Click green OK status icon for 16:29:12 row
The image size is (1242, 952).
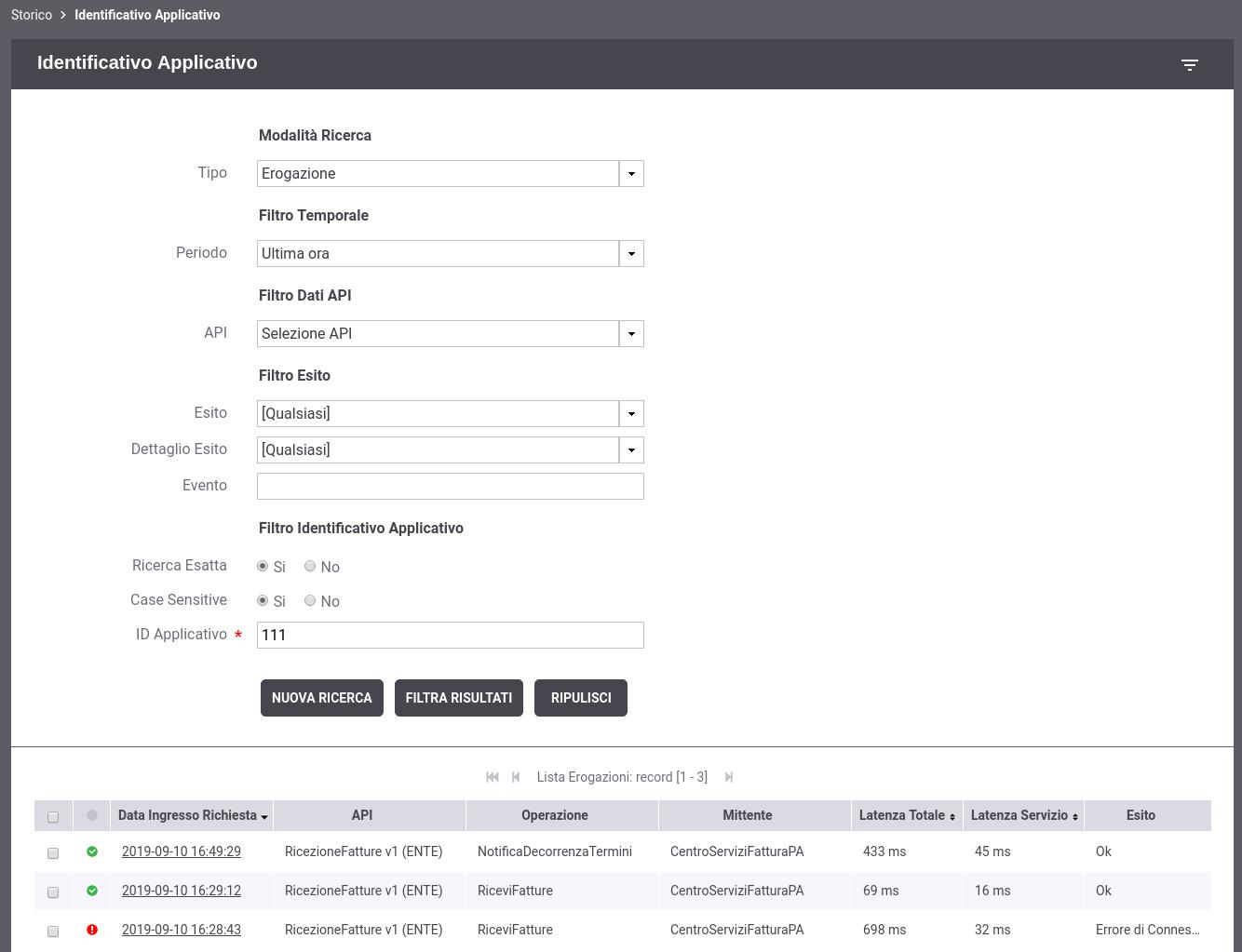coord(92,891)
